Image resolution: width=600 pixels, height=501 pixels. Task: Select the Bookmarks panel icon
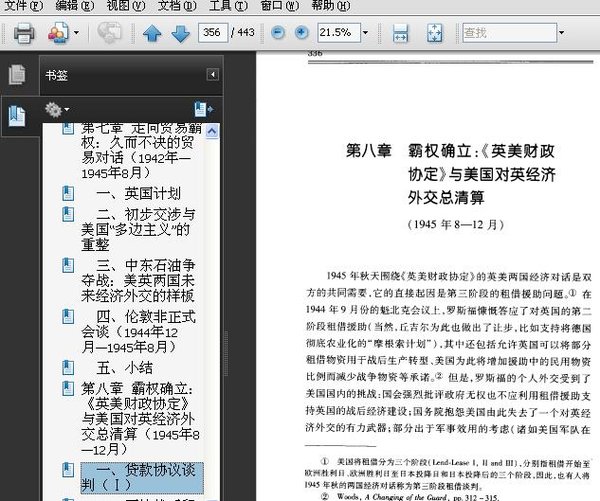(x=17, y=116)
